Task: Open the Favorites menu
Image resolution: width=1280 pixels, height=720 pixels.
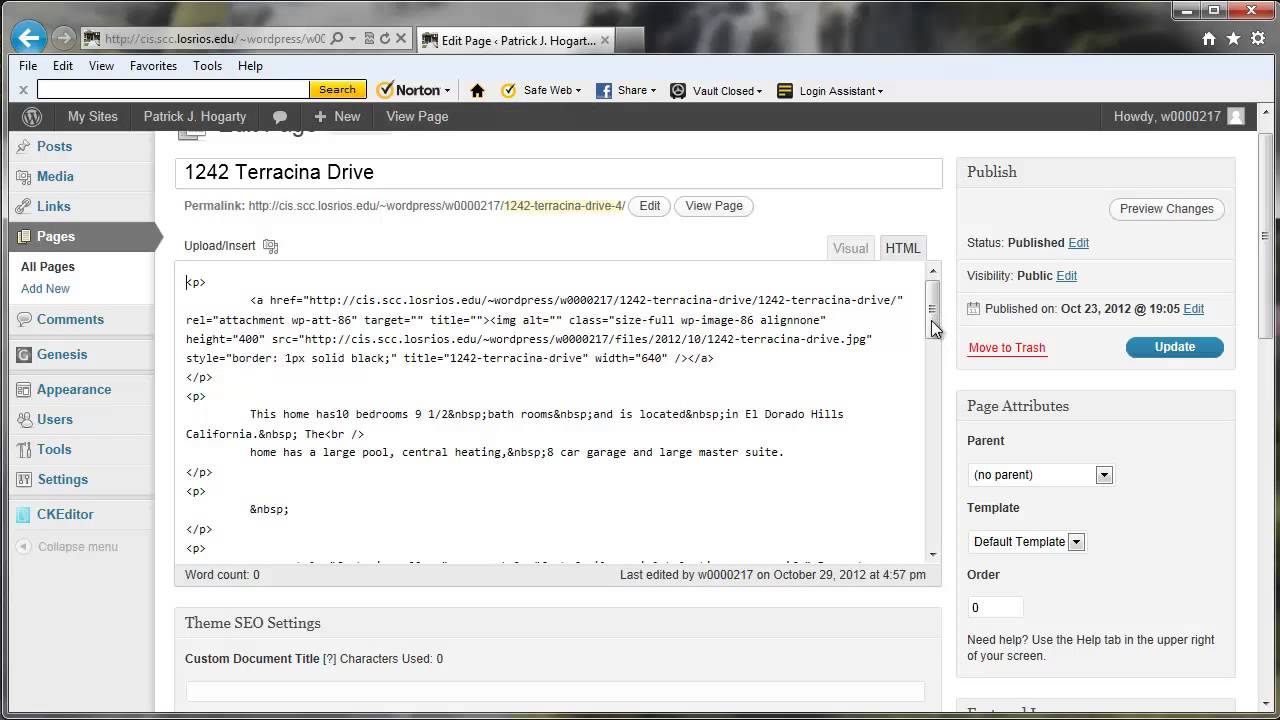Action: tap(153, 66)
